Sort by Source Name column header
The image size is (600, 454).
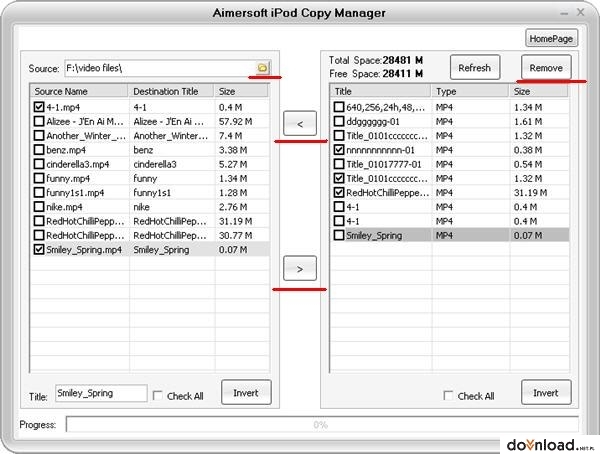(79, 91)
